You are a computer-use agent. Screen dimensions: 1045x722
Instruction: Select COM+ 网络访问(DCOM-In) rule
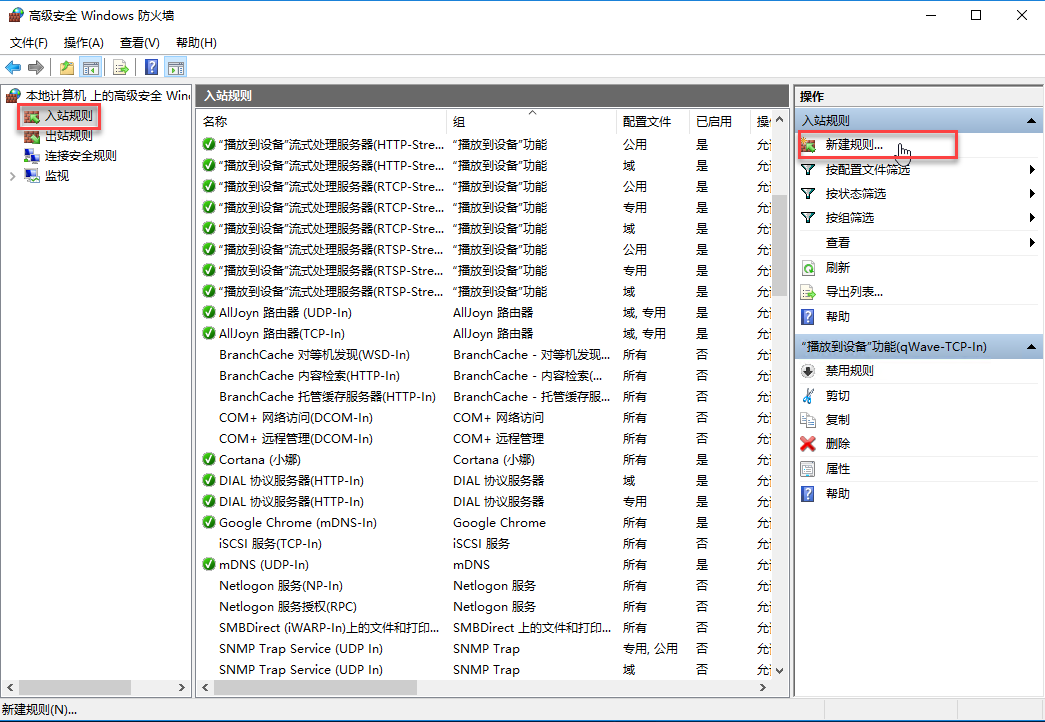tap(296, 418)
